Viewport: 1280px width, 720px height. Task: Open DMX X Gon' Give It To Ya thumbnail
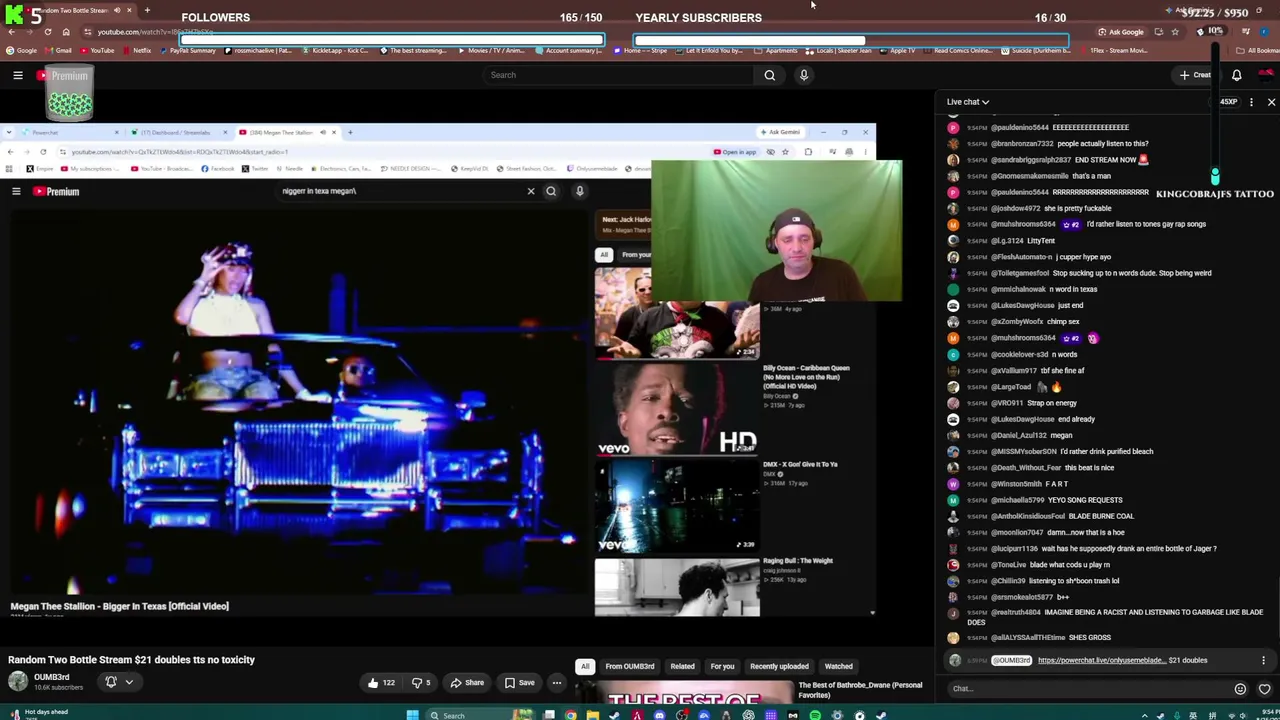click(677, 506)
